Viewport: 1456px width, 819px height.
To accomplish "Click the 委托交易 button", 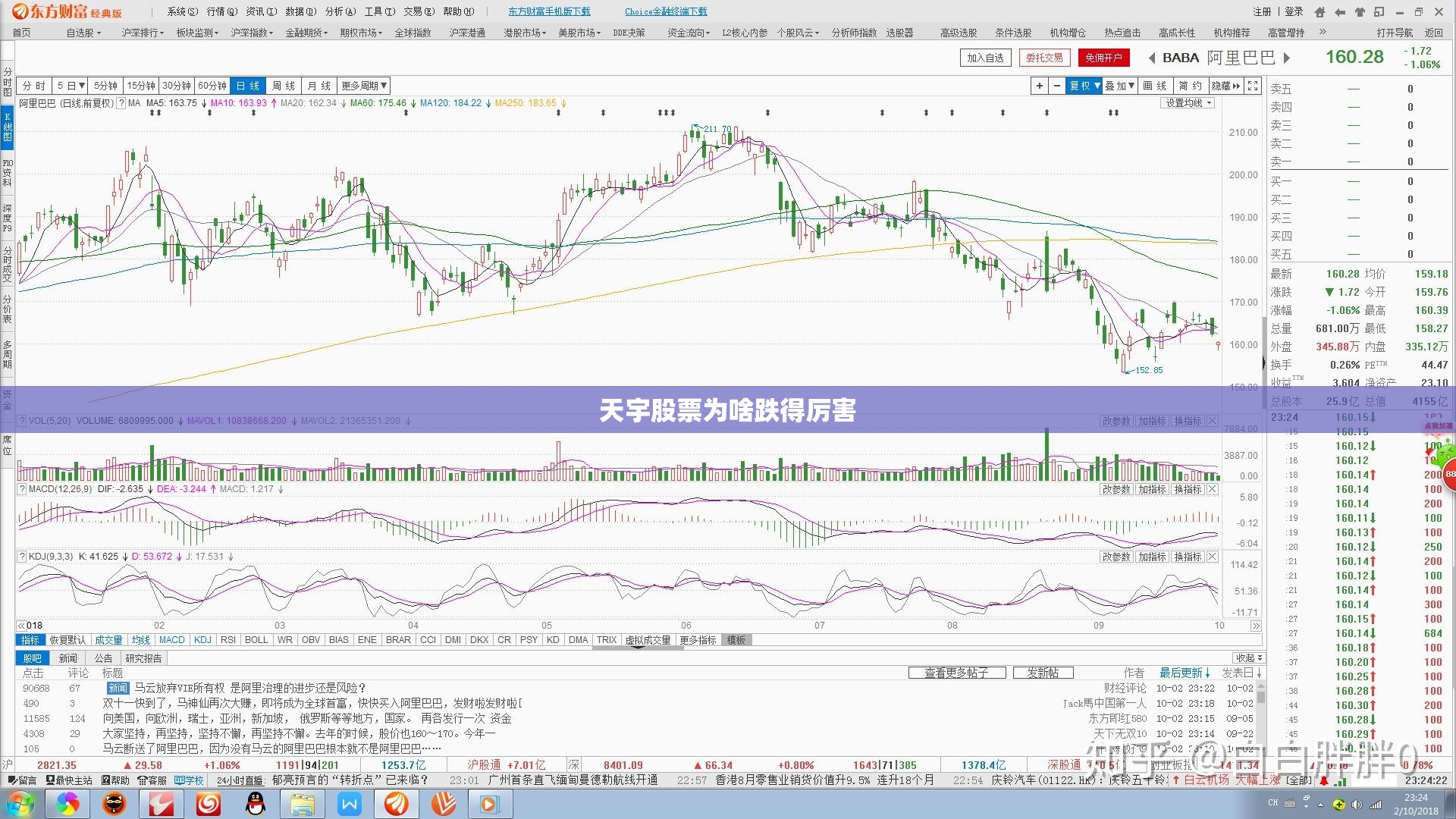I will click(1044, 58).
